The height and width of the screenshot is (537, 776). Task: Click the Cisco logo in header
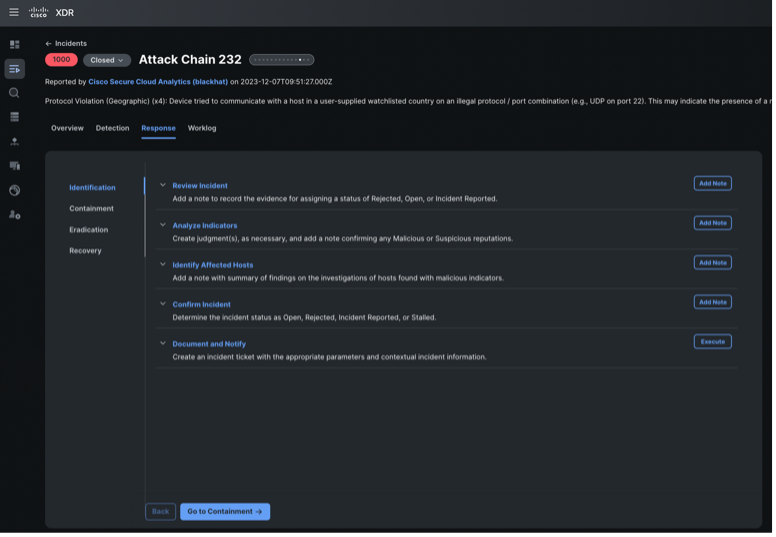pos(38,13)
